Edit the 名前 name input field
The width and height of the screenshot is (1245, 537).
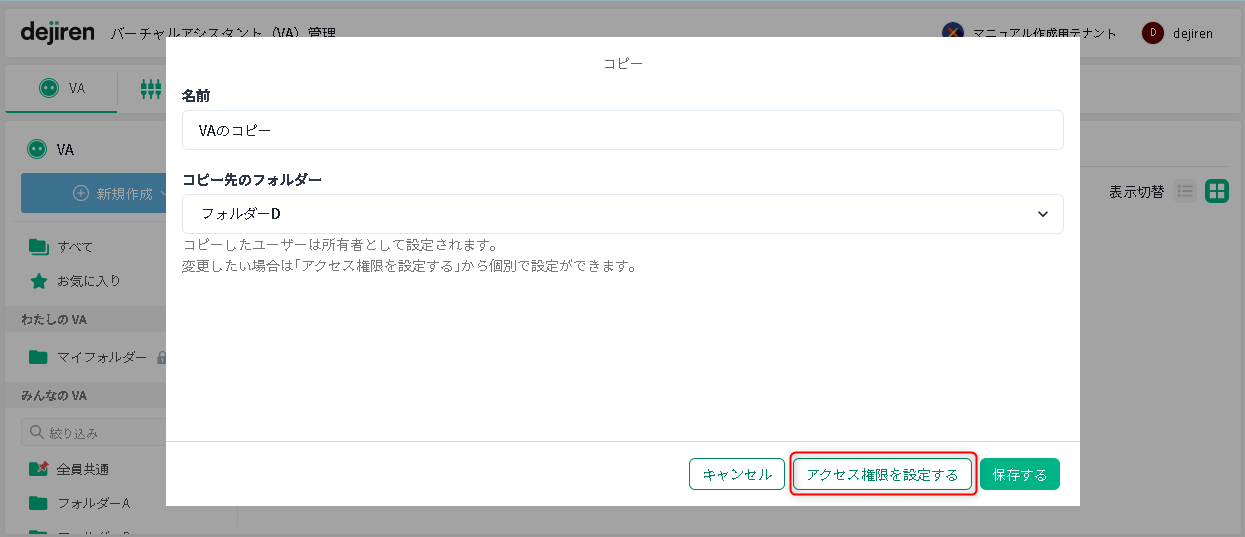coord(622,130)
